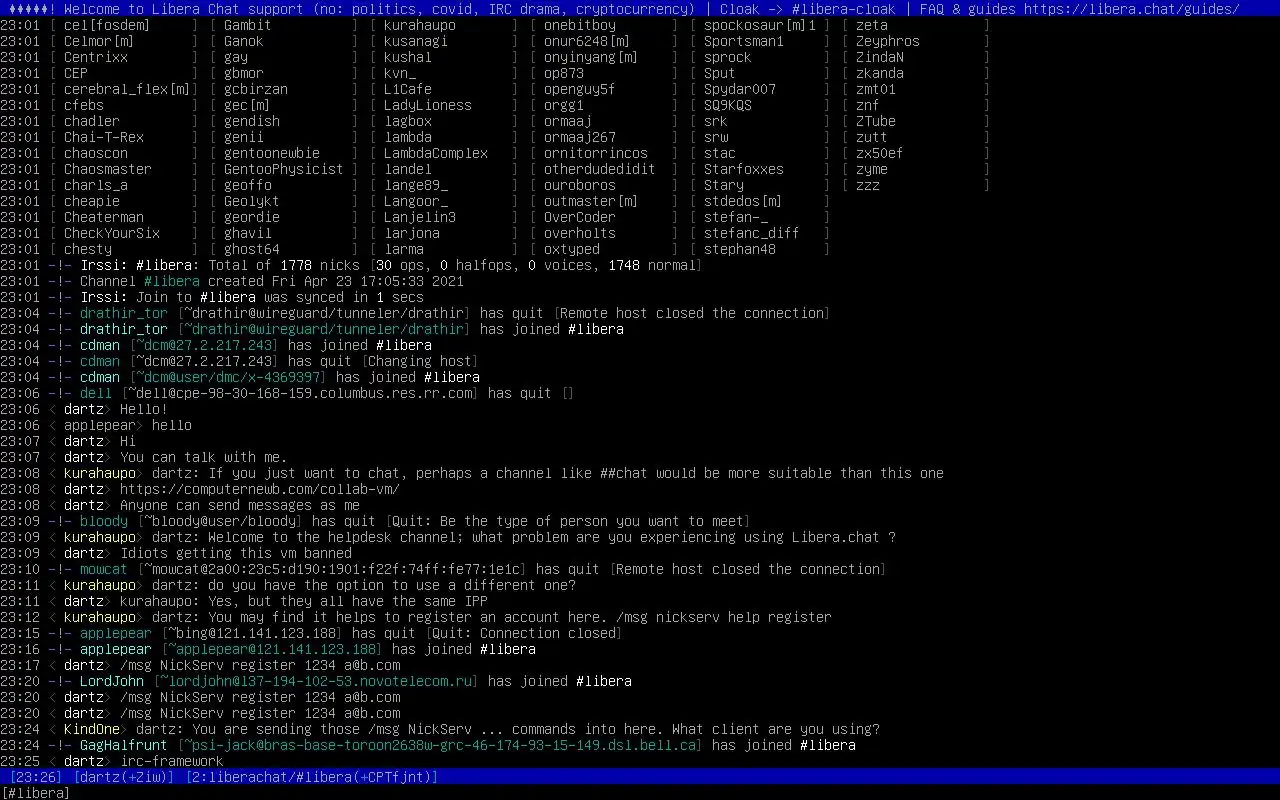Select nick ZTube in the names list

[x=876, y=121]
